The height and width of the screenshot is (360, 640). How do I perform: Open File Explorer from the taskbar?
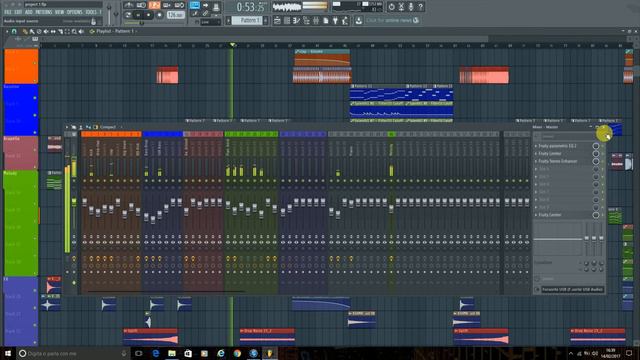(x=172, y=353)
